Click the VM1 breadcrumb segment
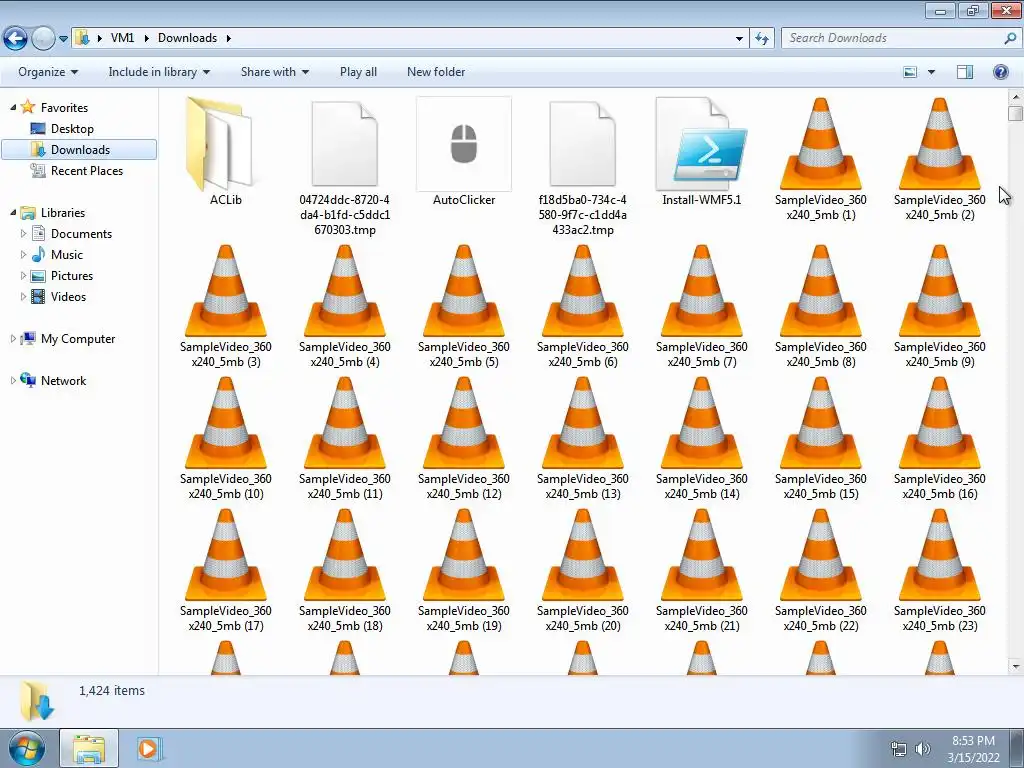 [x=122, y=38]
